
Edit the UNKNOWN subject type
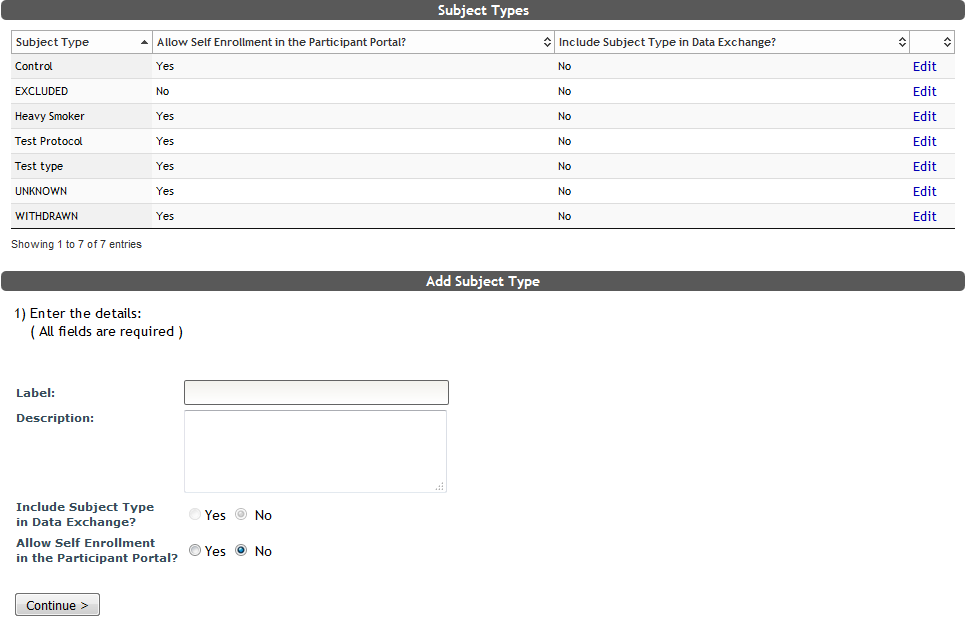tap(923, 191)
